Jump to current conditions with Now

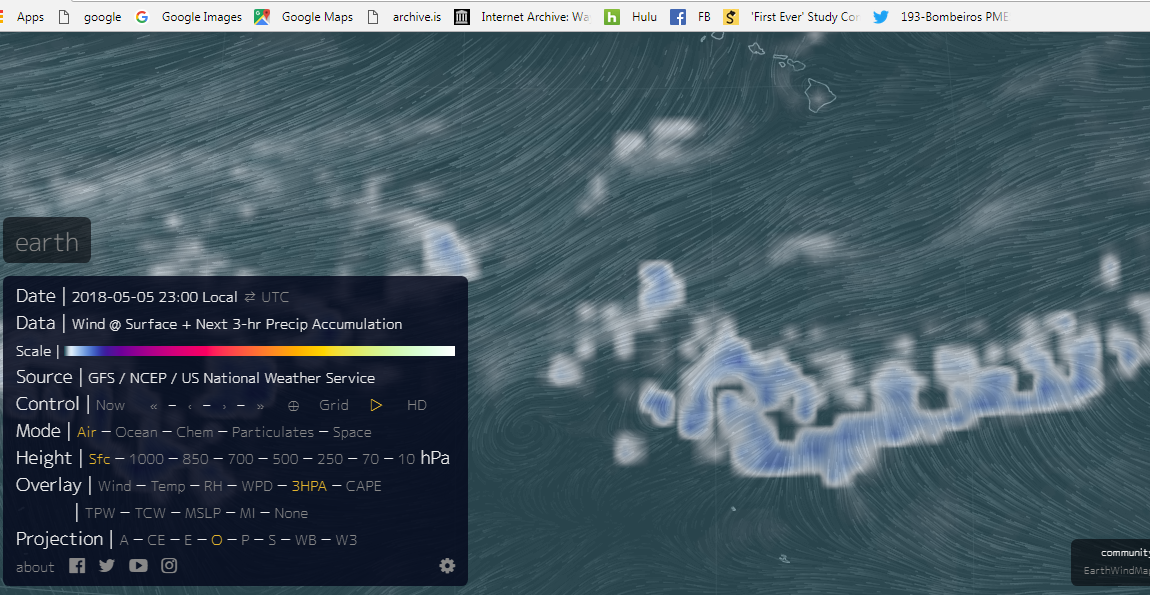[x=110, y=405]
